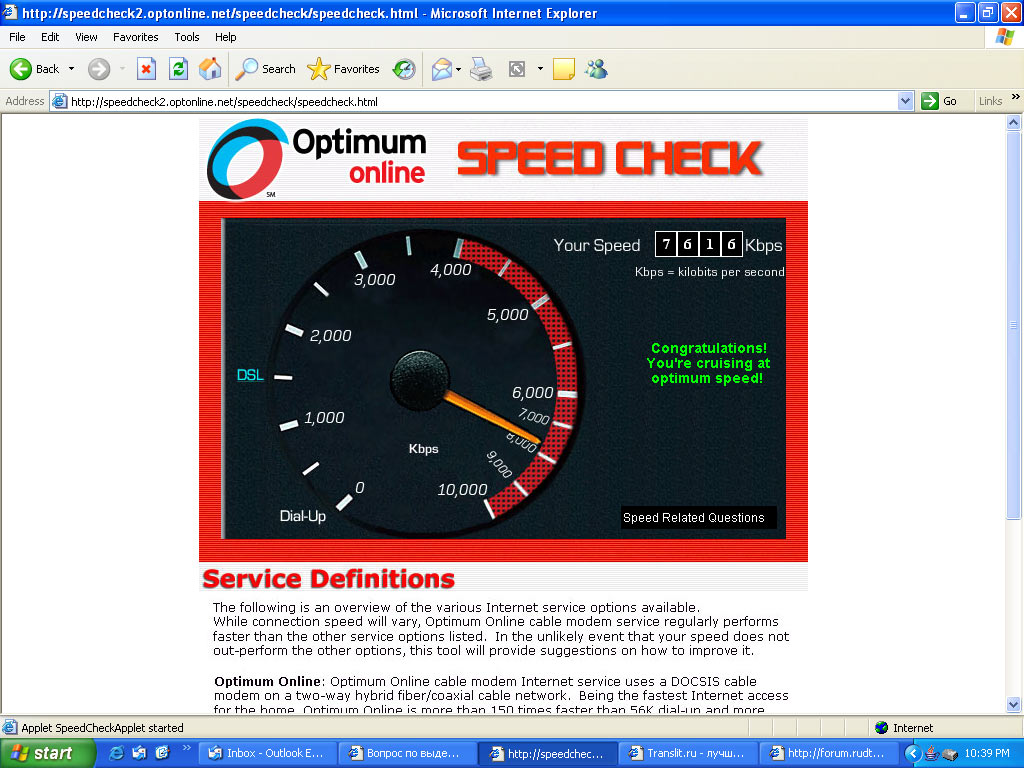The height and width of the screenshot is (768, 1024).
Task: Launch Internet Explorer from Quick Launch
Action: [x=117, y=753]
